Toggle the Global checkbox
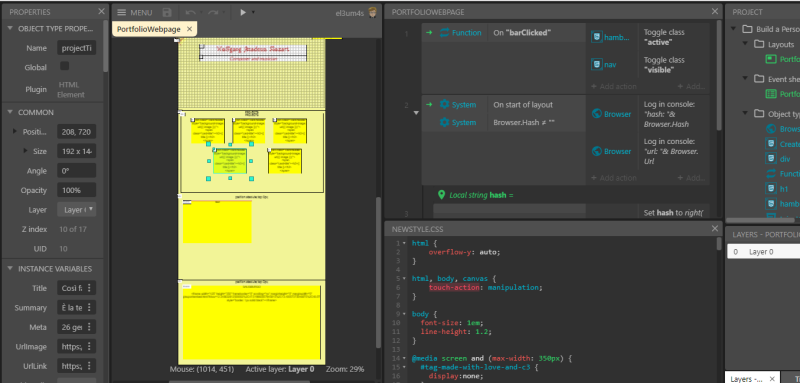The image size is (800, 383). click(65, 66)
